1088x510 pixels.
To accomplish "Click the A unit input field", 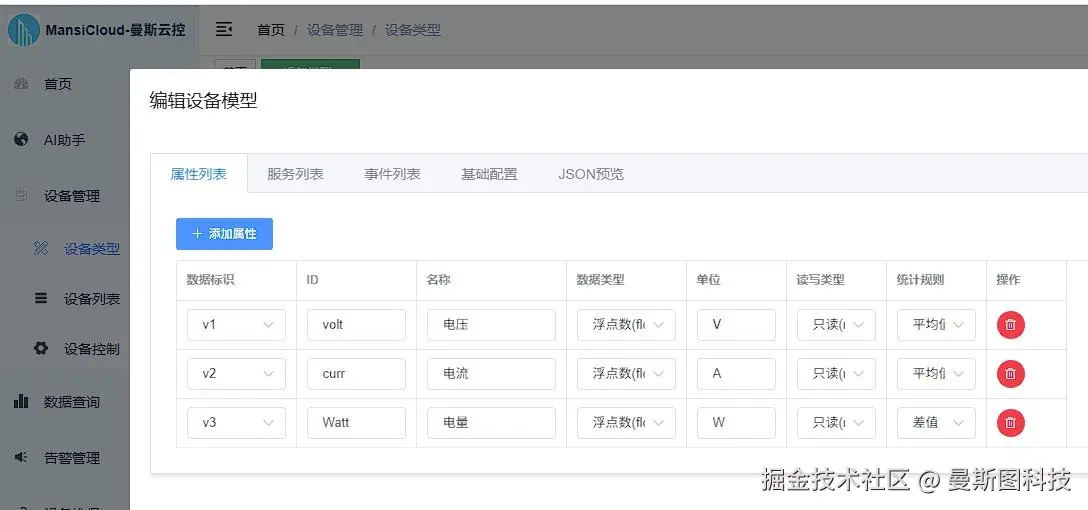I will pyautogui.click(x=736, y=373).
